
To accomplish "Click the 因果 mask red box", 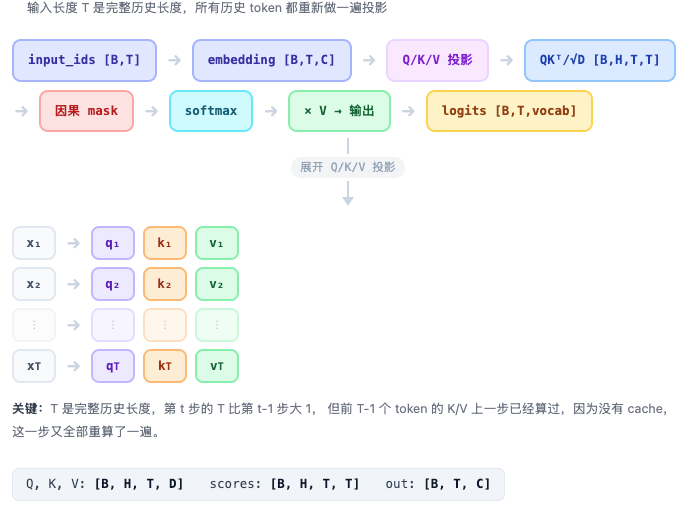I will click(87, 111).
